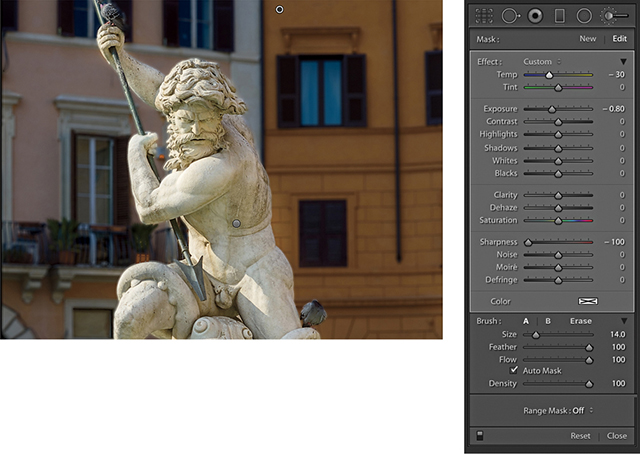This screenshot has width=640, height=454.
Task: Select the Crop Overlay grid tool
Action: [484, 15]
